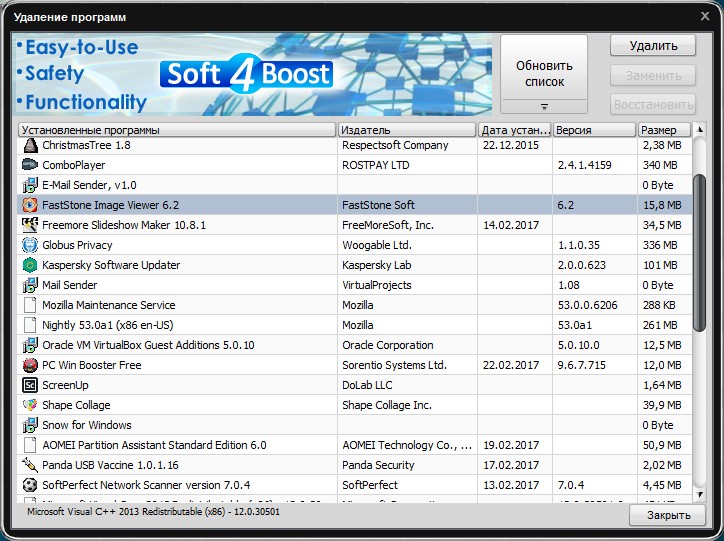The image size is (724, 541).
Task: Click the Закрыть button
Action: coord(668,515)
